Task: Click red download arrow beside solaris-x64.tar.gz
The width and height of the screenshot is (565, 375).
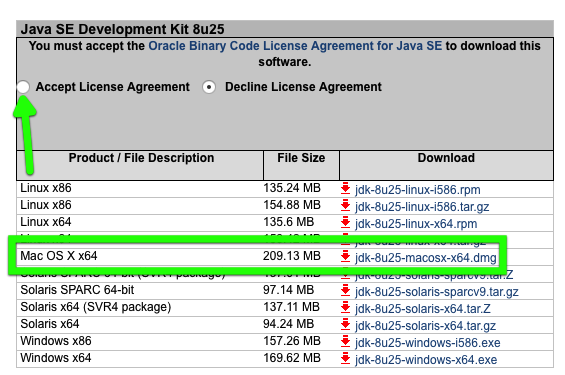Action: [x=345, y=324]
